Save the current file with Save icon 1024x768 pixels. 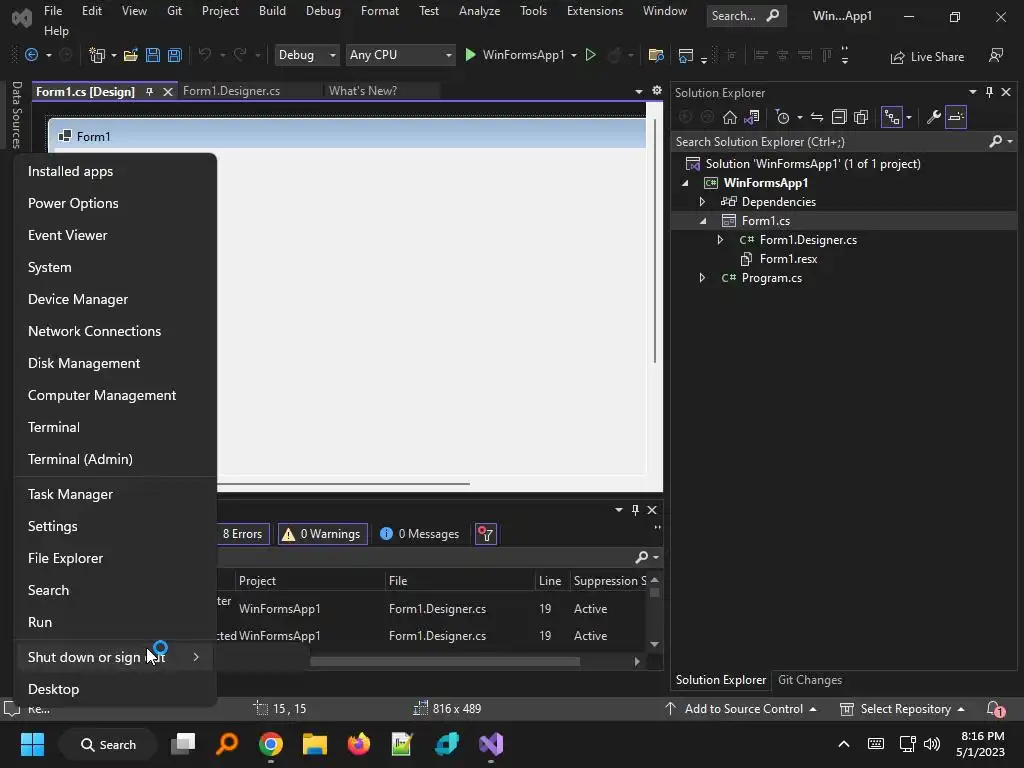tap(153, 56)
